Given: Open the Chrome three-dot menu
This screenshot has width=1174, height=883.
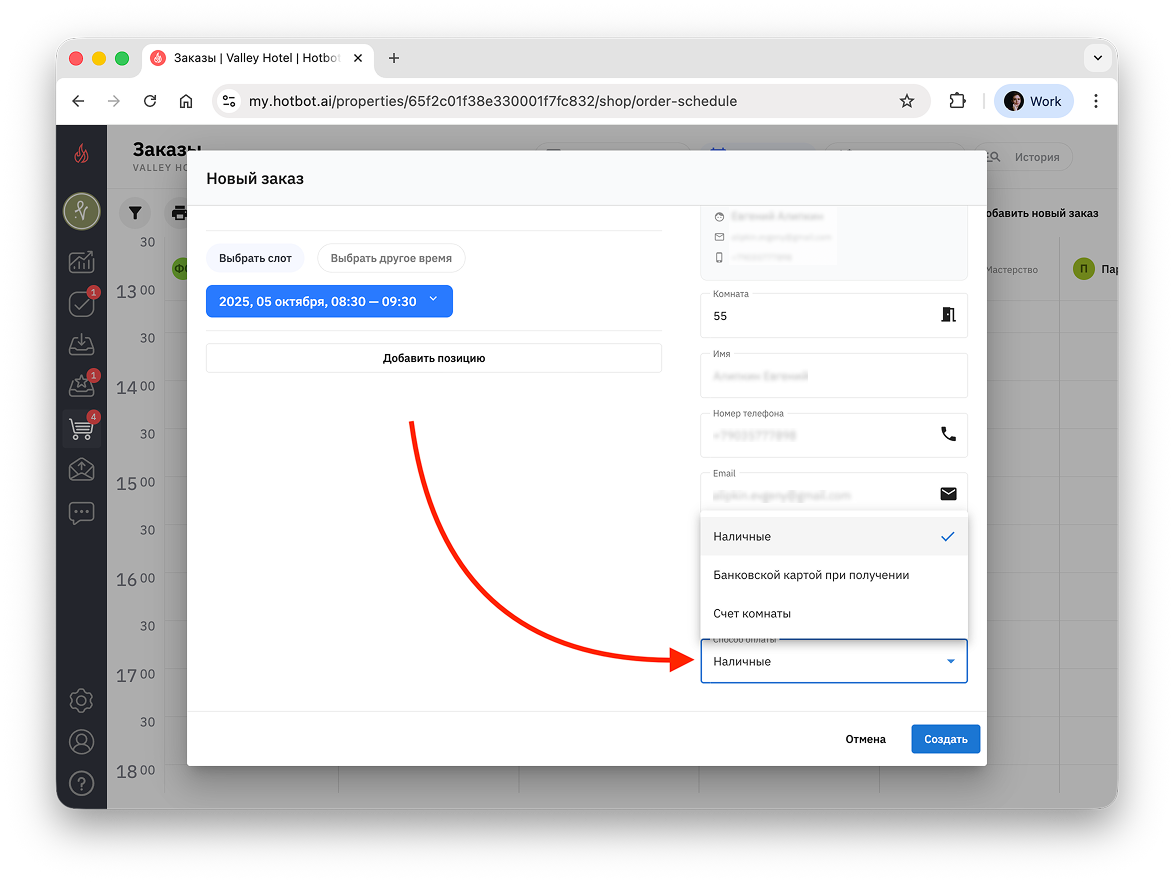Looking at the screenshot, I should [1095, 101].
